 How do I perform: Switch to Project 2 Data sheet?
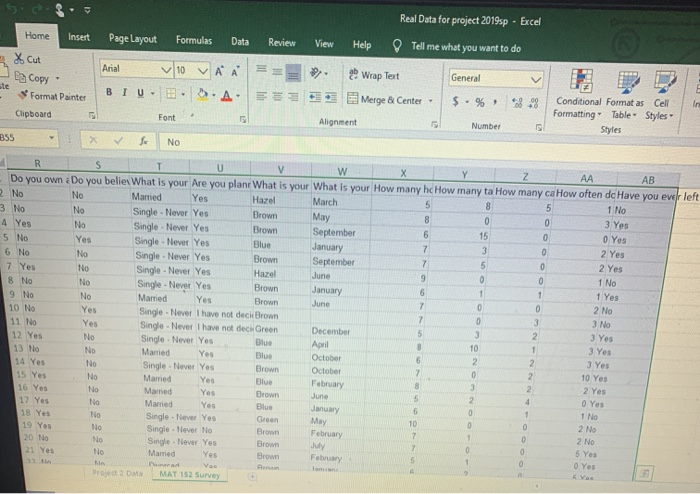point(117,473)
